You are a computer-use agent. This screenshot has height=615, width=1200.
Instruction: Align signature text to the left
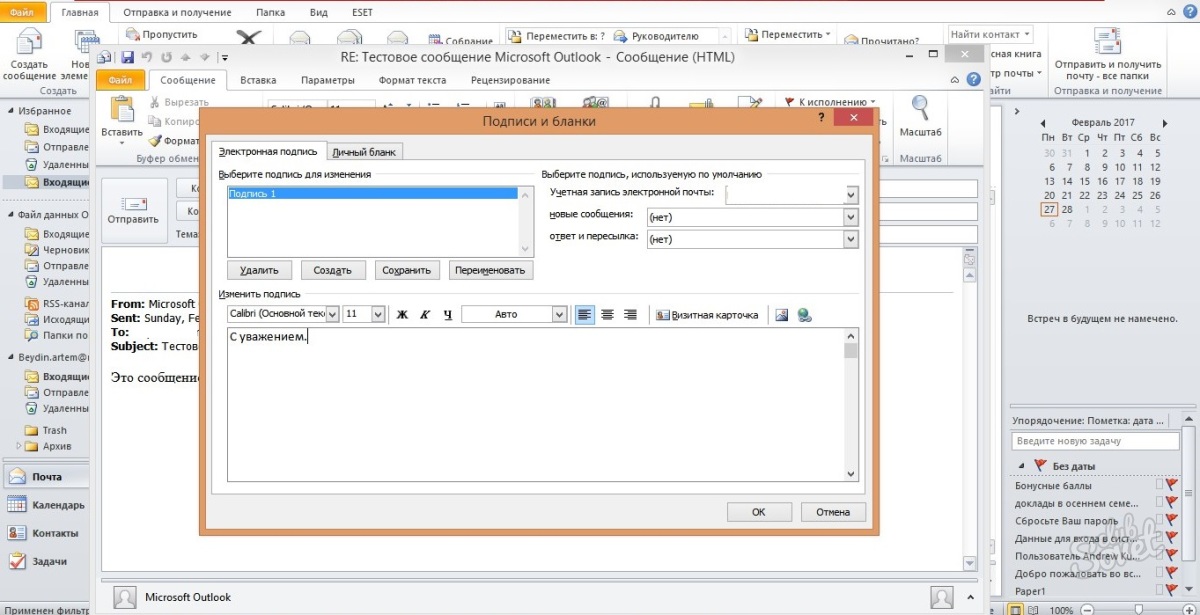pyautogui.click(x=584, y=314)
